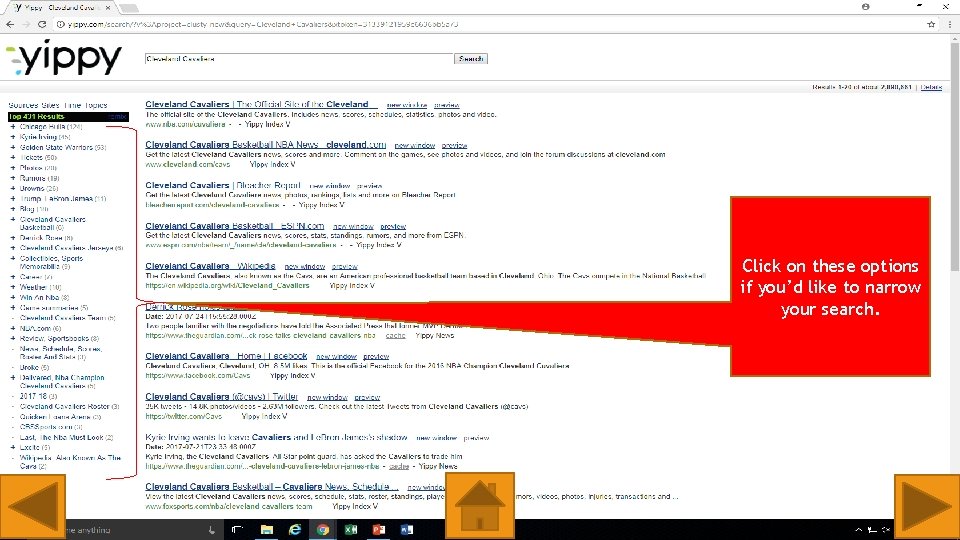Open the Cleveland Cavaliers official site result
Screen dimensions: 960x540
(261, 104)
